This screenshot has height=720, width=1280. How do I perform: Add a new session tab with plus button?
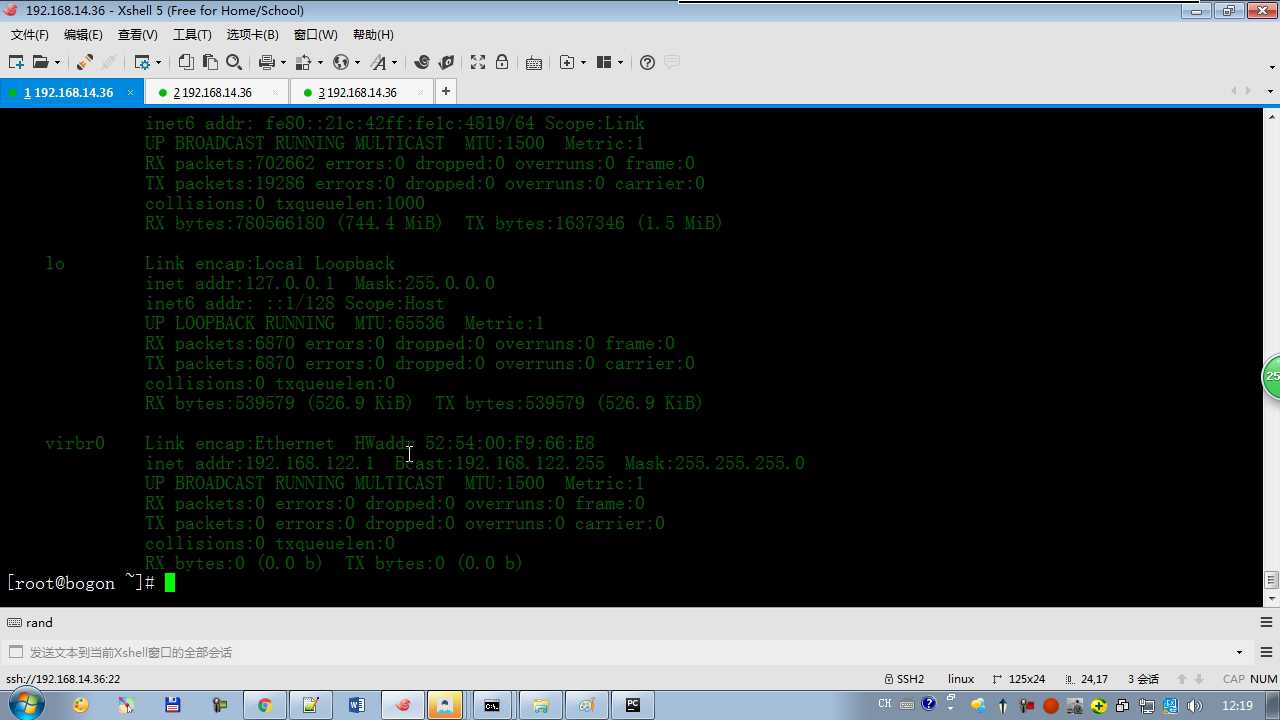tap(445, 91)
